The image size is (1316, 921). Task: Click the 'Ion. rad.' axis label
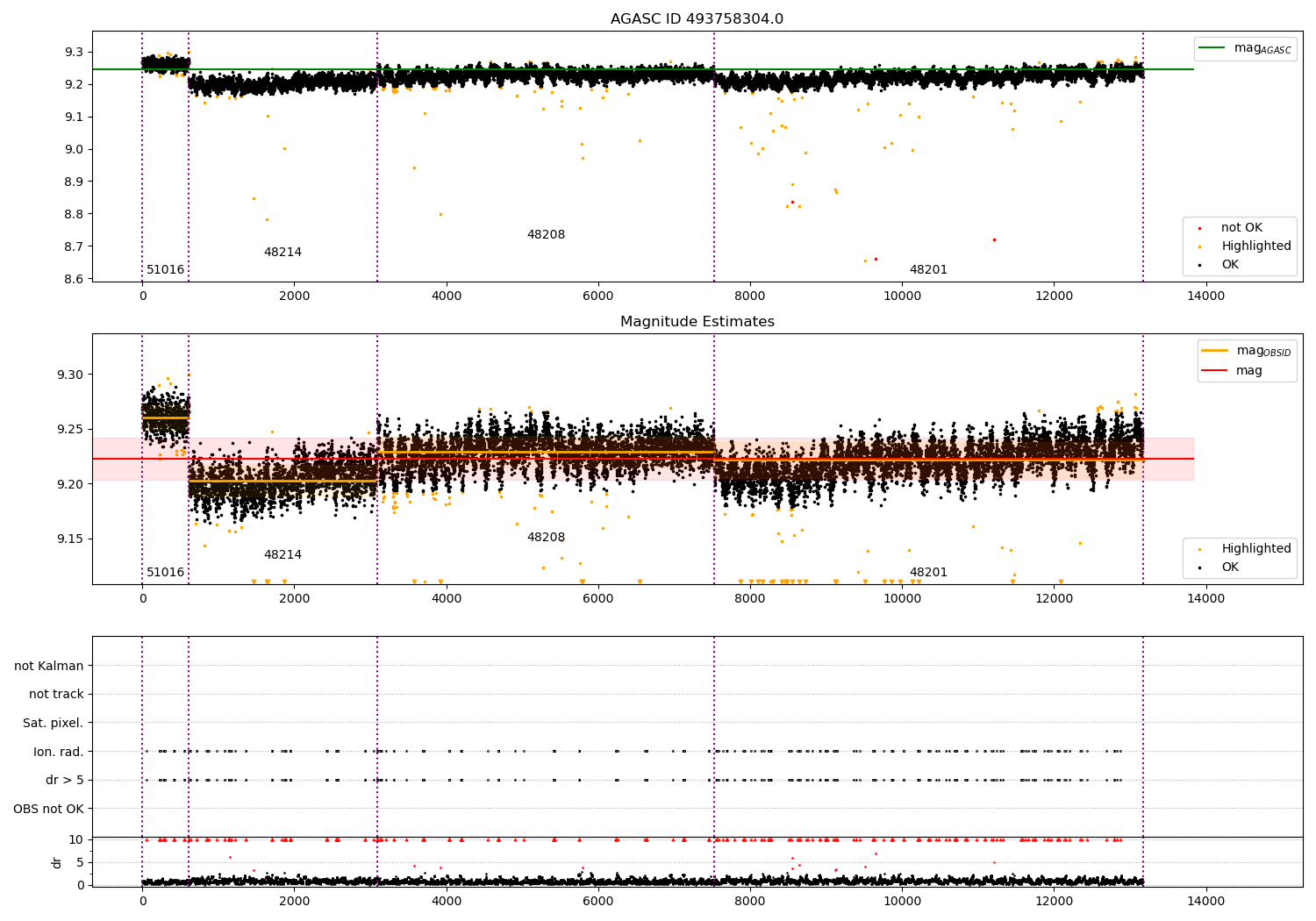[59, 752]
